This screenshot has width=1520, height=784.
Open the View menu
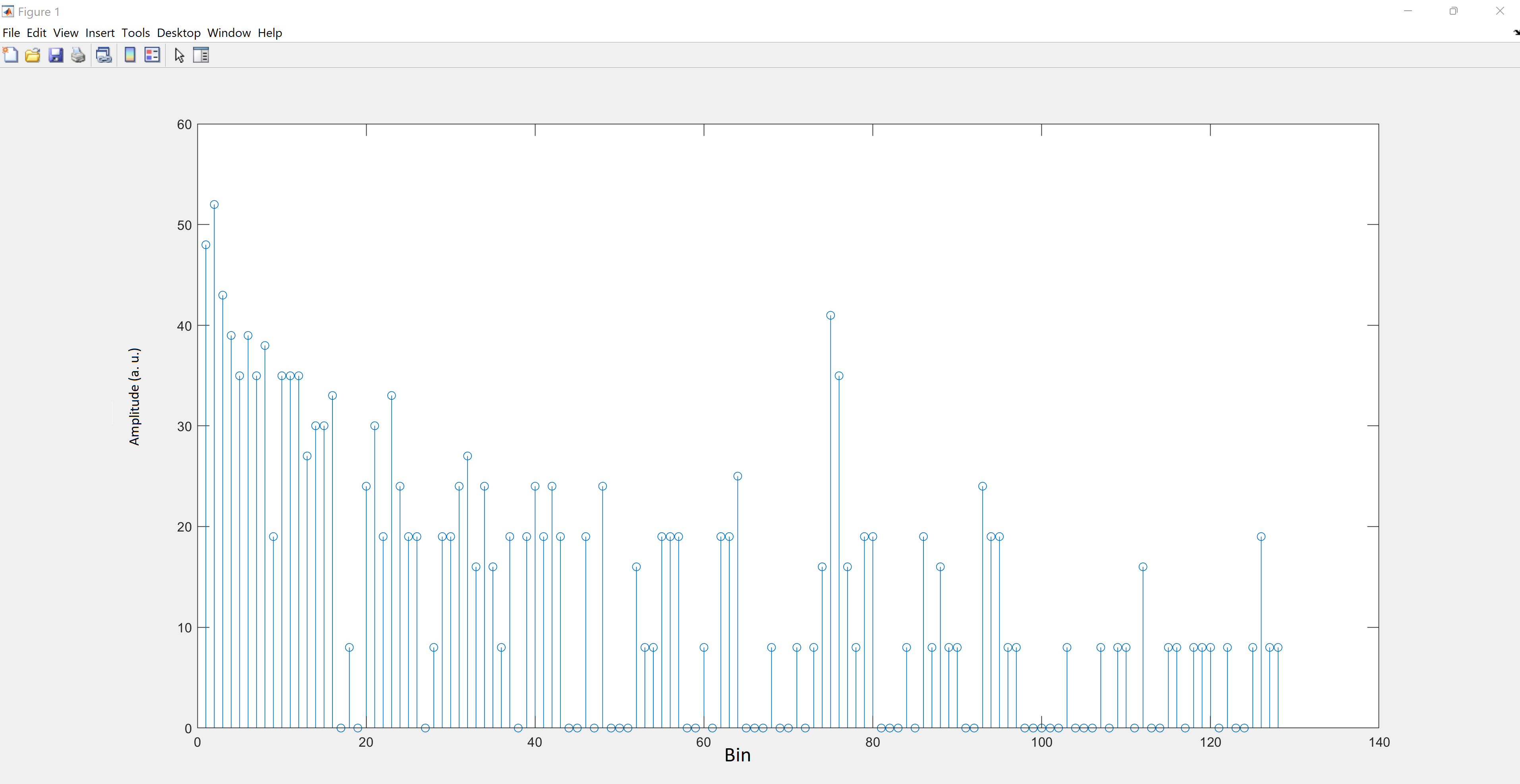tap(66, 33)
